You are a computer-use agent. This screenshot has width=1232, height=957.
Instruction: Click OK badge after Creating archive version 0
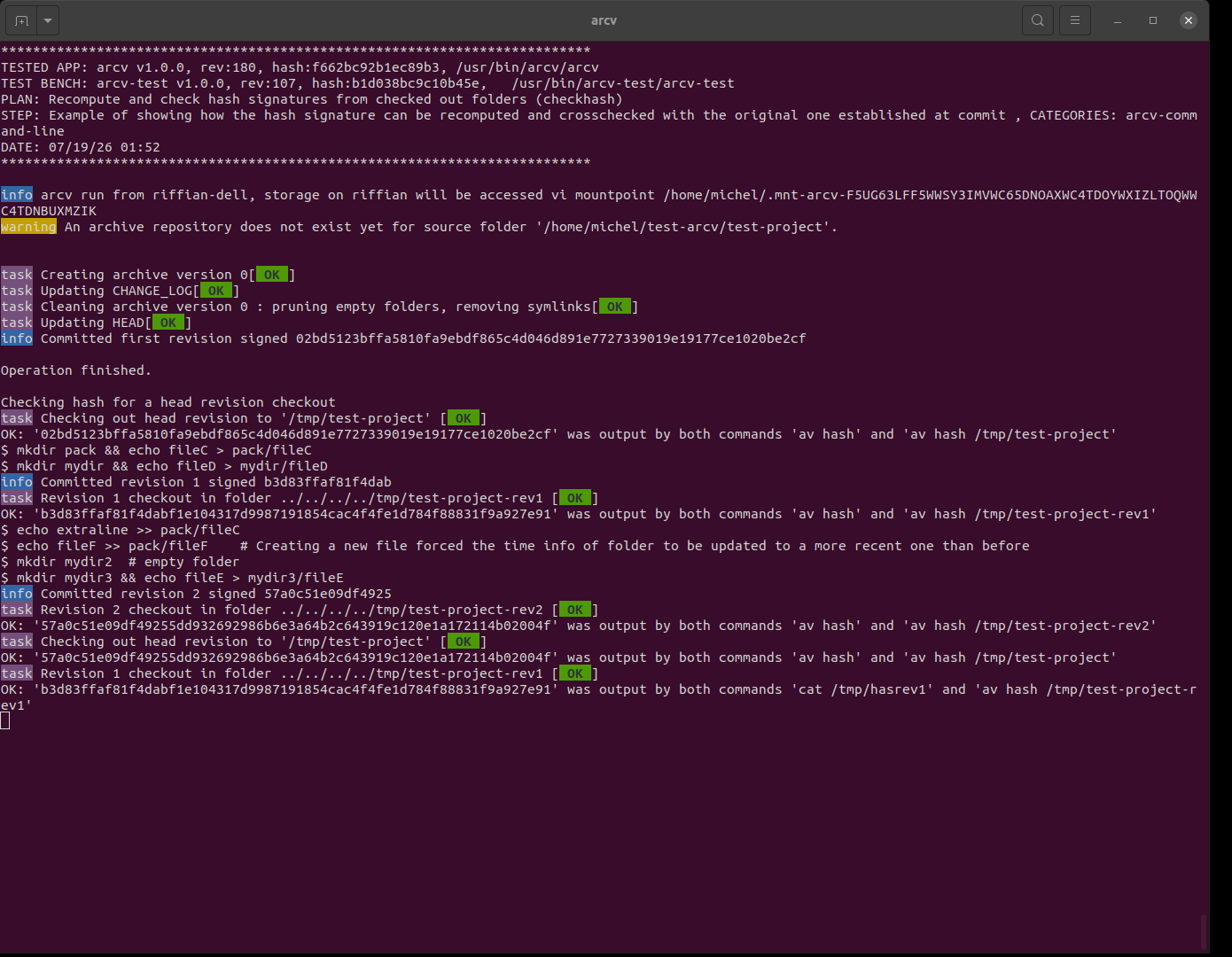[272, 275]
